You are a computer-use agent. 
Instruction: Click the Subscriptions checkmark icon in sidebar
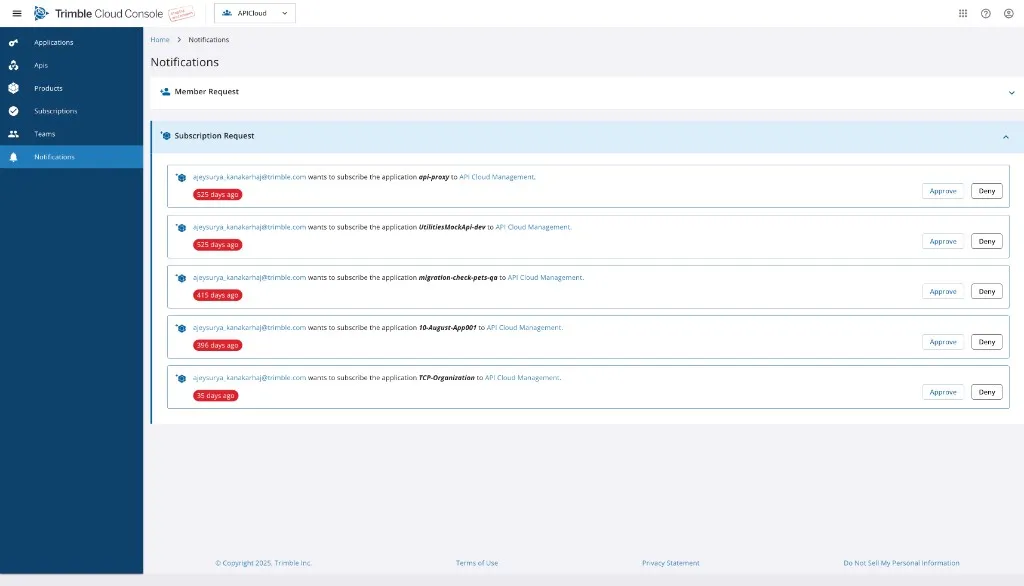(13, 111)
